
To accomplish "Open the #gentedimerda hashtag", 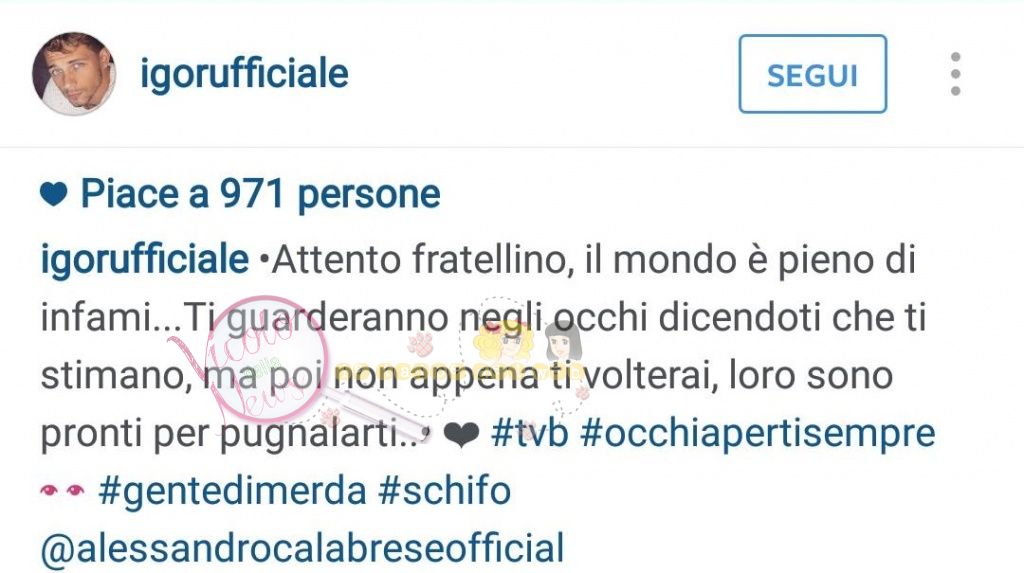I will click(232, 491).
